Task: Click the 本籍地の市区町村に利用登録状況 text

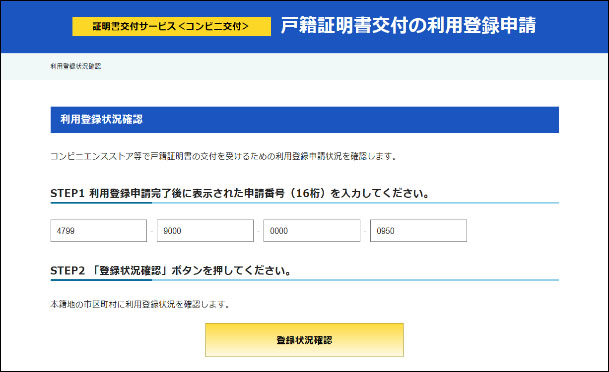Action: tap(140, 304)
